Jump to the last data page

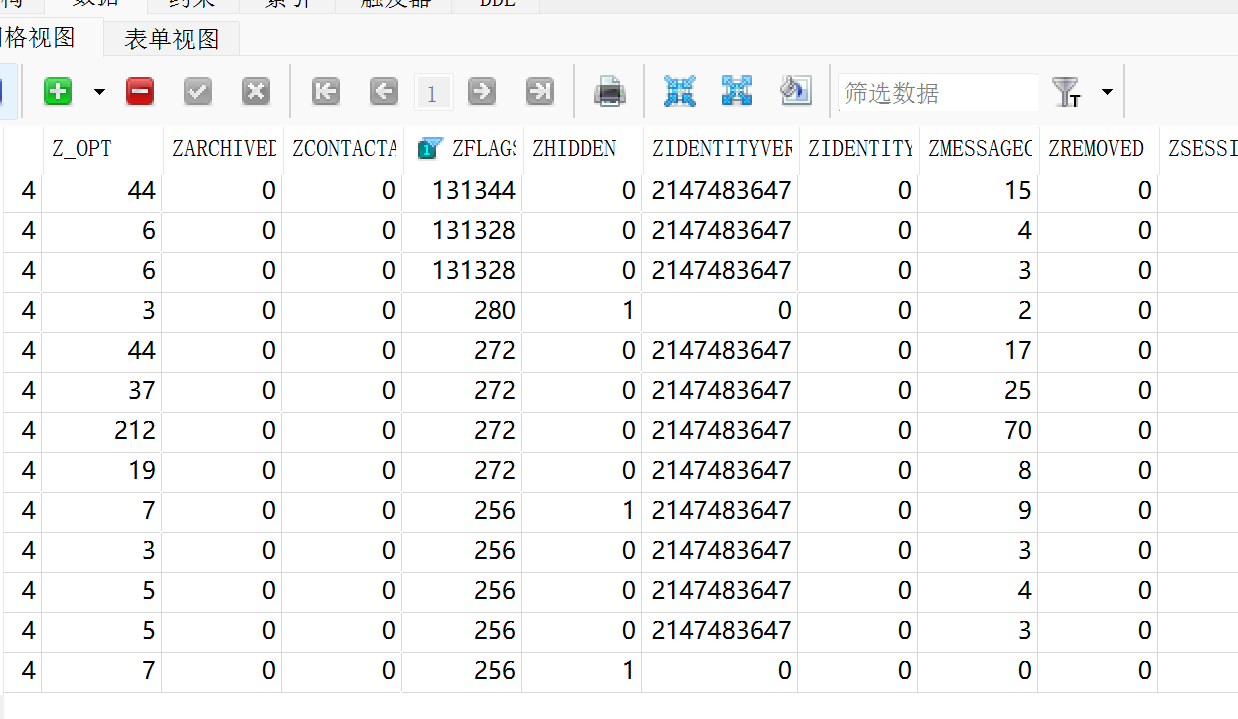(x=540, y=92)
